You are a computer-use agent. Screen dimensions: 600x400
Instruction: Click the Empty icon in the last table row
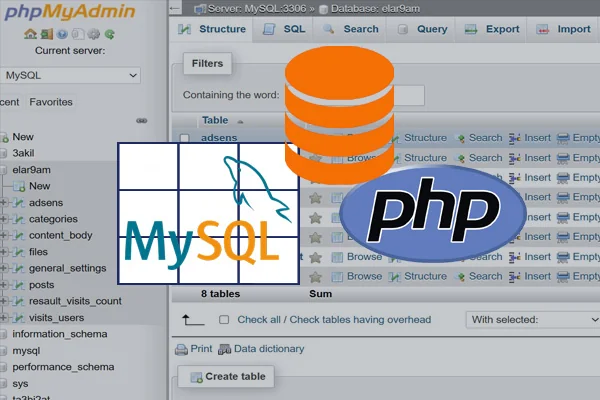[x=563, y=276]
